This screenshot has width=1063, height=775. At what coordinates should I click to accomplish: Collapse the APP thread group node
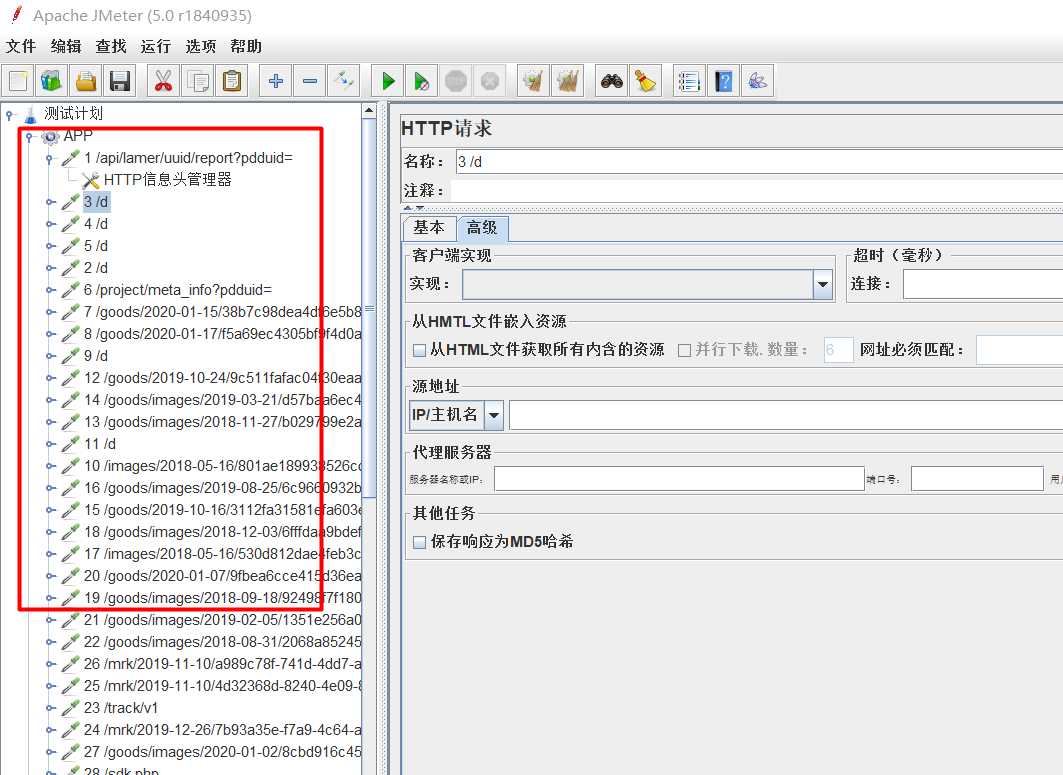tap(29, 137)
